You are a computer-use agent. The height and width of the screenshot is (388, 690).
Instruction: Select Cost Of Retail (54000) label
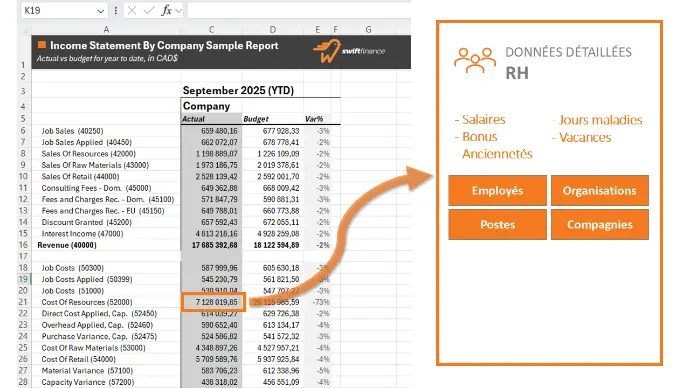tap(78, 359)
